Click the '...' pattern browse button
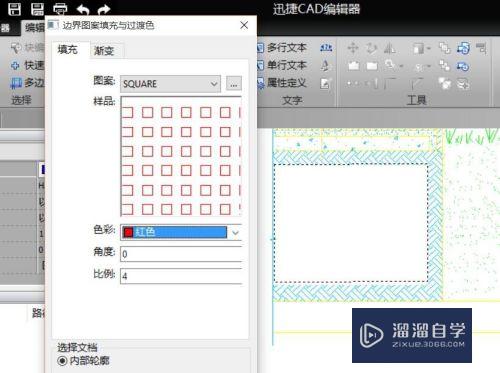Viewport: 500px width, 373px height. 234,83
